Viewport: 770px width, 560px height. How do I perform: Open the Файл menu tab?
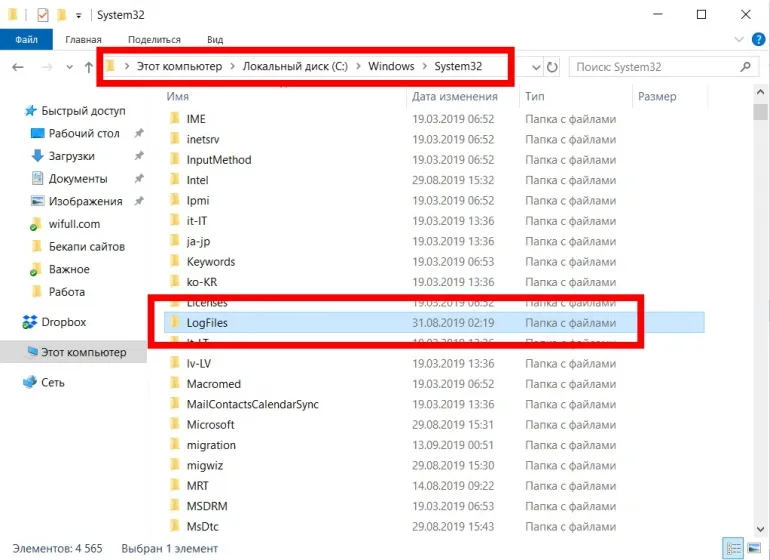26,40
